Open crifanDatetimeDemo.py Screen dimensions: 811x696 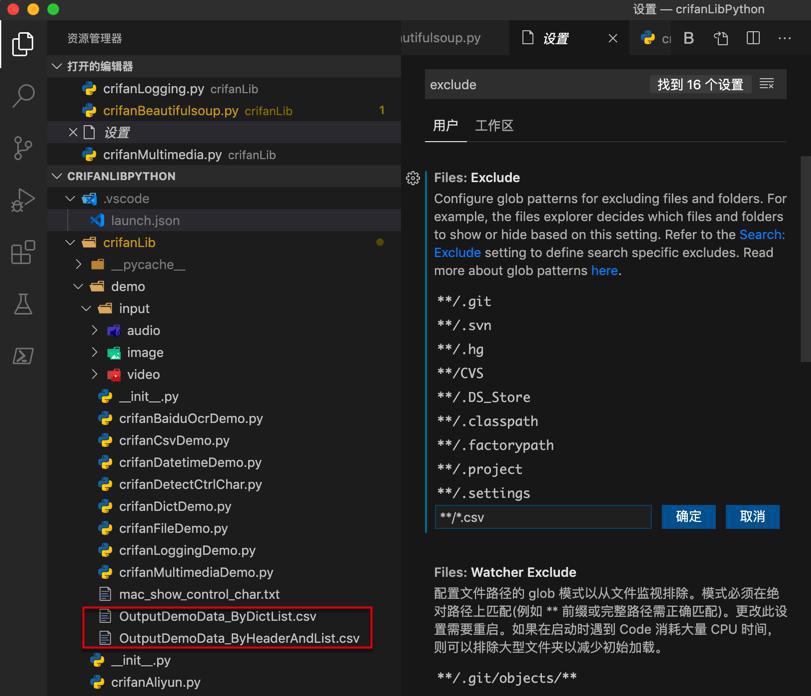(224, 462)
